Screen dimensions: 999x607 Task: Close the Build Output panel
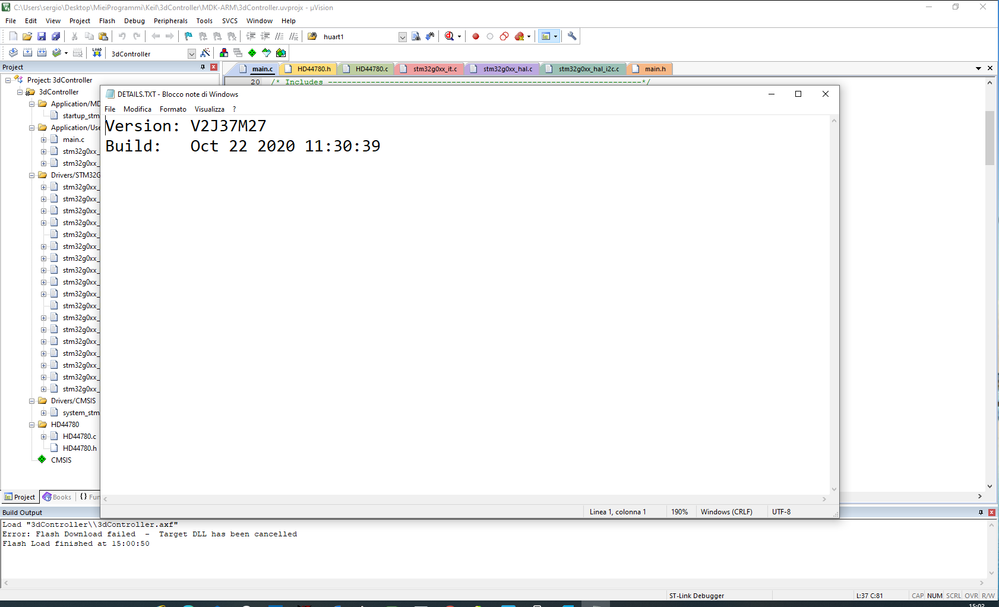click(992, 512)
